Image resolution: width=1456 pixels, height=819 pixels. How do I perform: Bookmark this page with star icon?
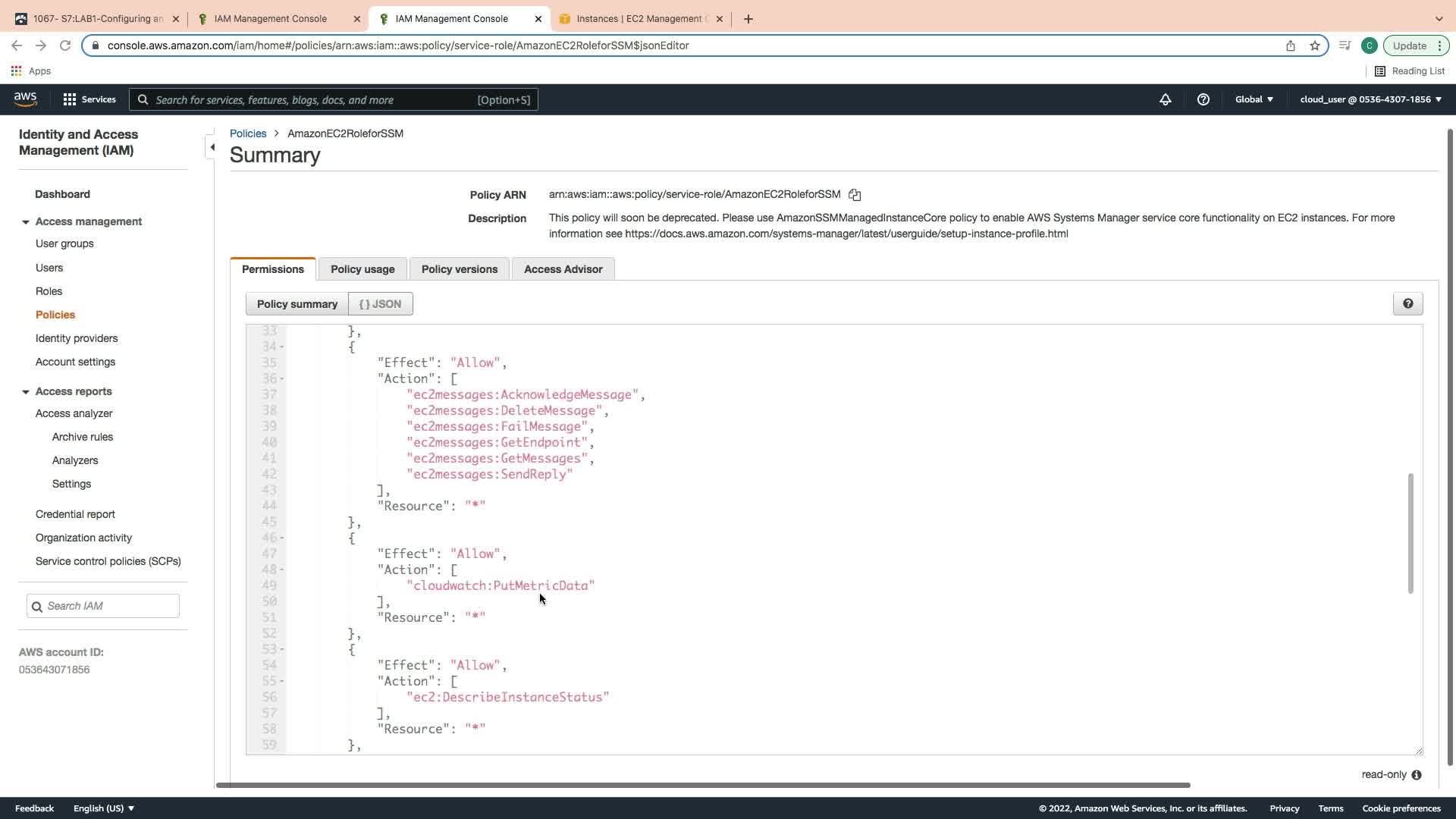(1315, 45)
